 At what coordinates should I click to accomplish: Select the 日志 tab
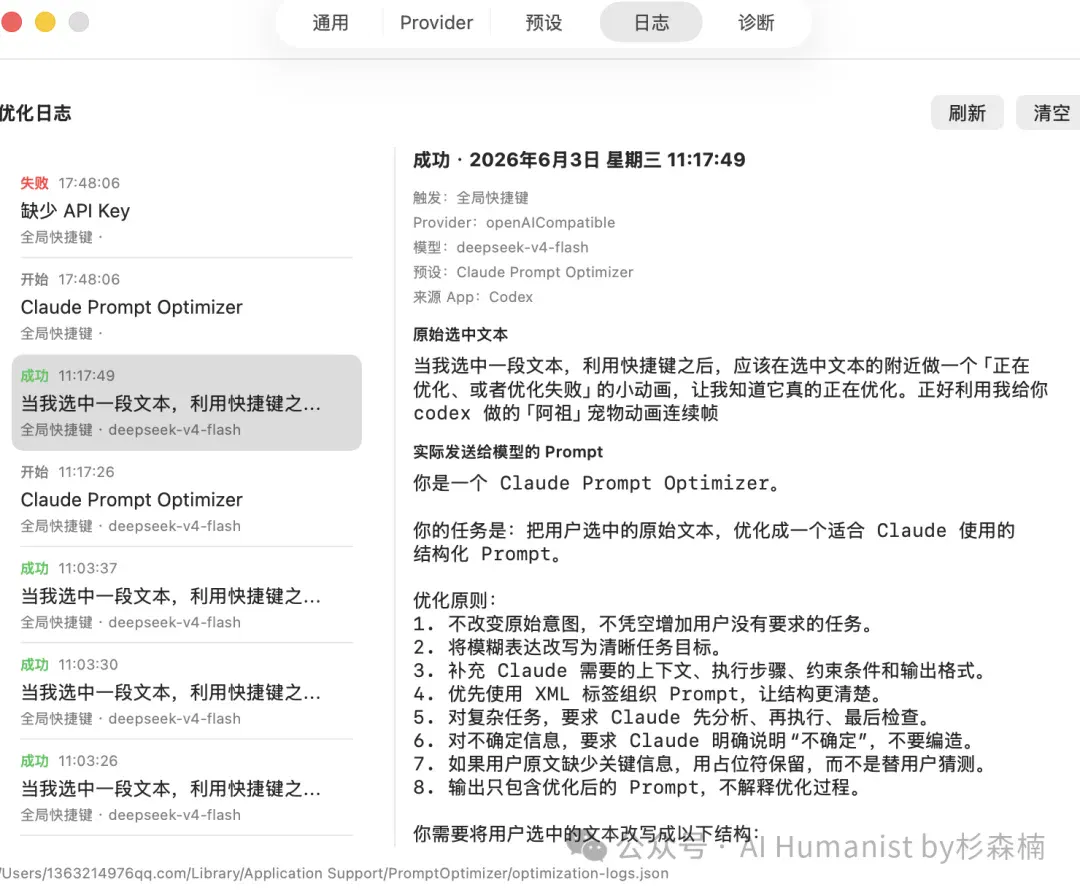click(651, 23)
